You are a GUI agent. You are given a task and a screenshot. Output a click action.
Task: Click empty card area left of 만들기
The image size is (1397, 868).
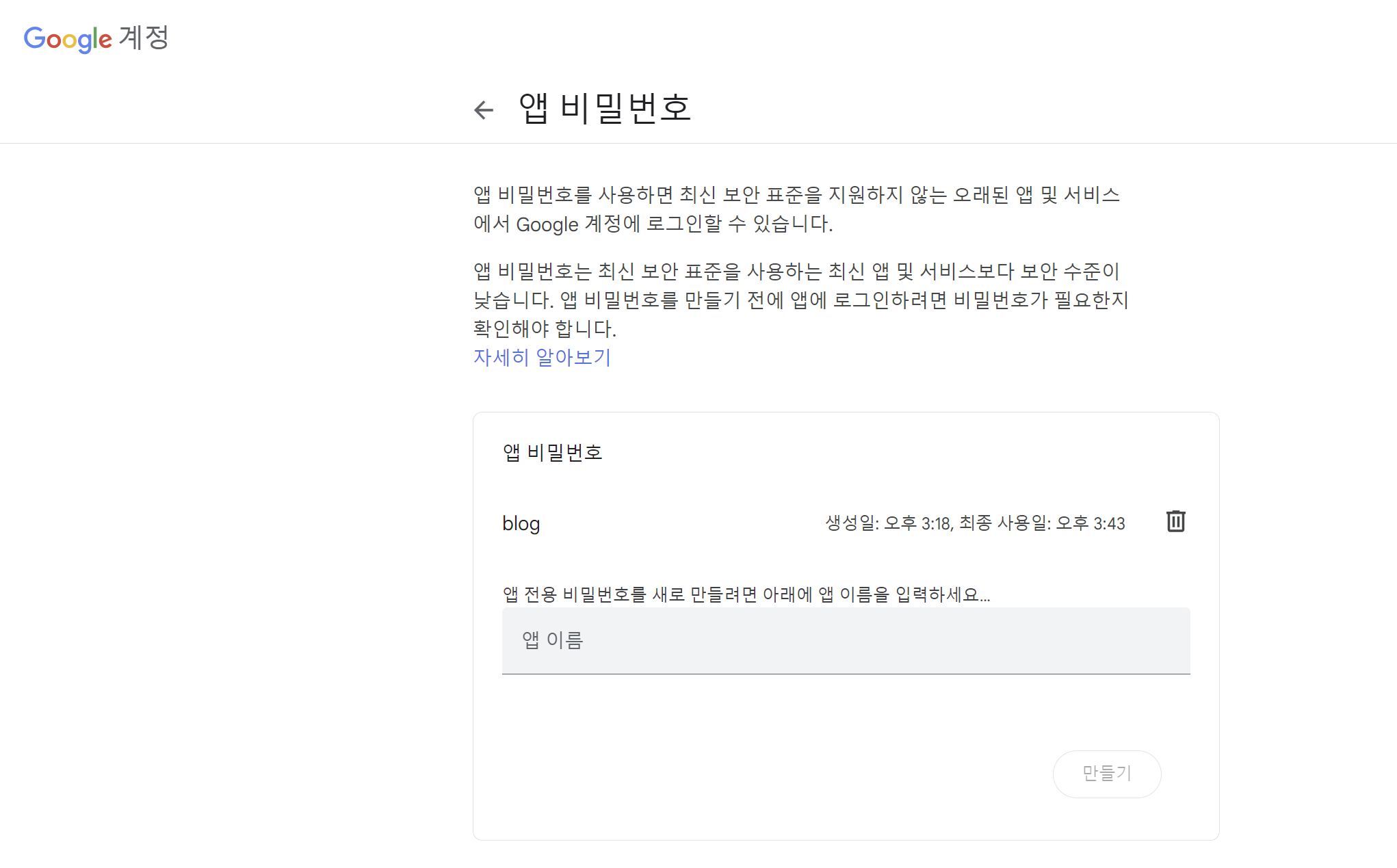[x=753, y=773]
